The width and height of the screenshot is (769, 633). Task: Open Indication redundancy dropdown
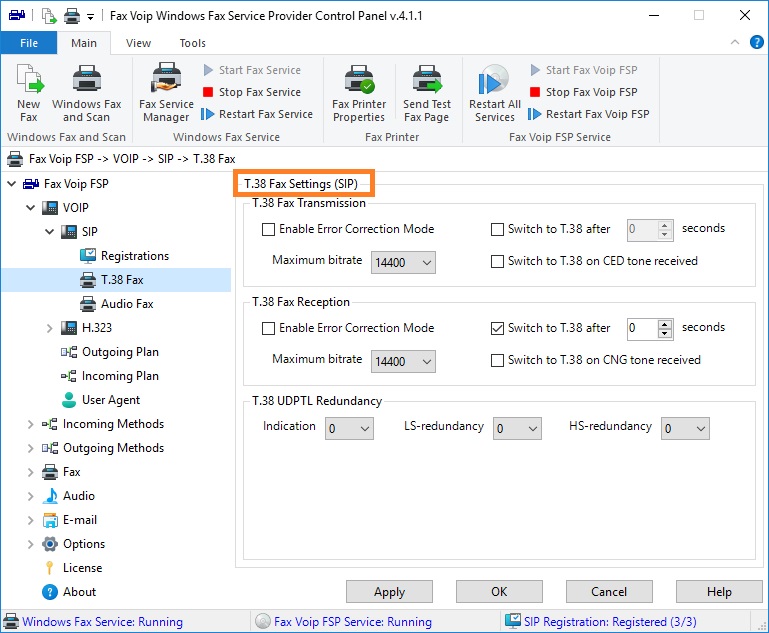[349, 428]
